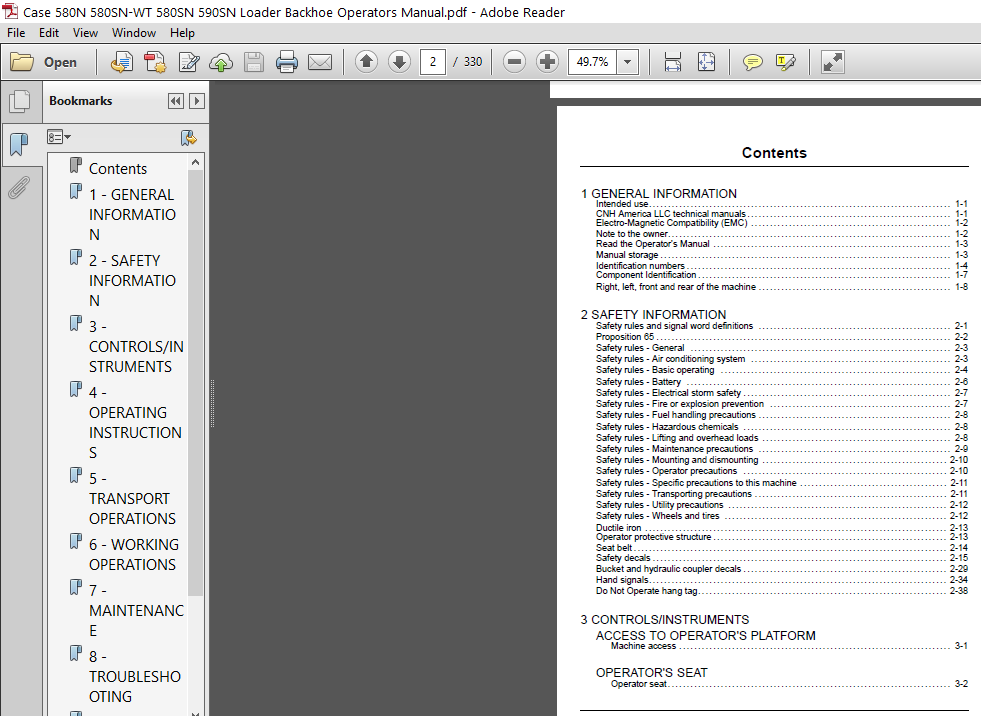Click the '2 SAFETY INFORMATION' heading

(x=653, y=314)
